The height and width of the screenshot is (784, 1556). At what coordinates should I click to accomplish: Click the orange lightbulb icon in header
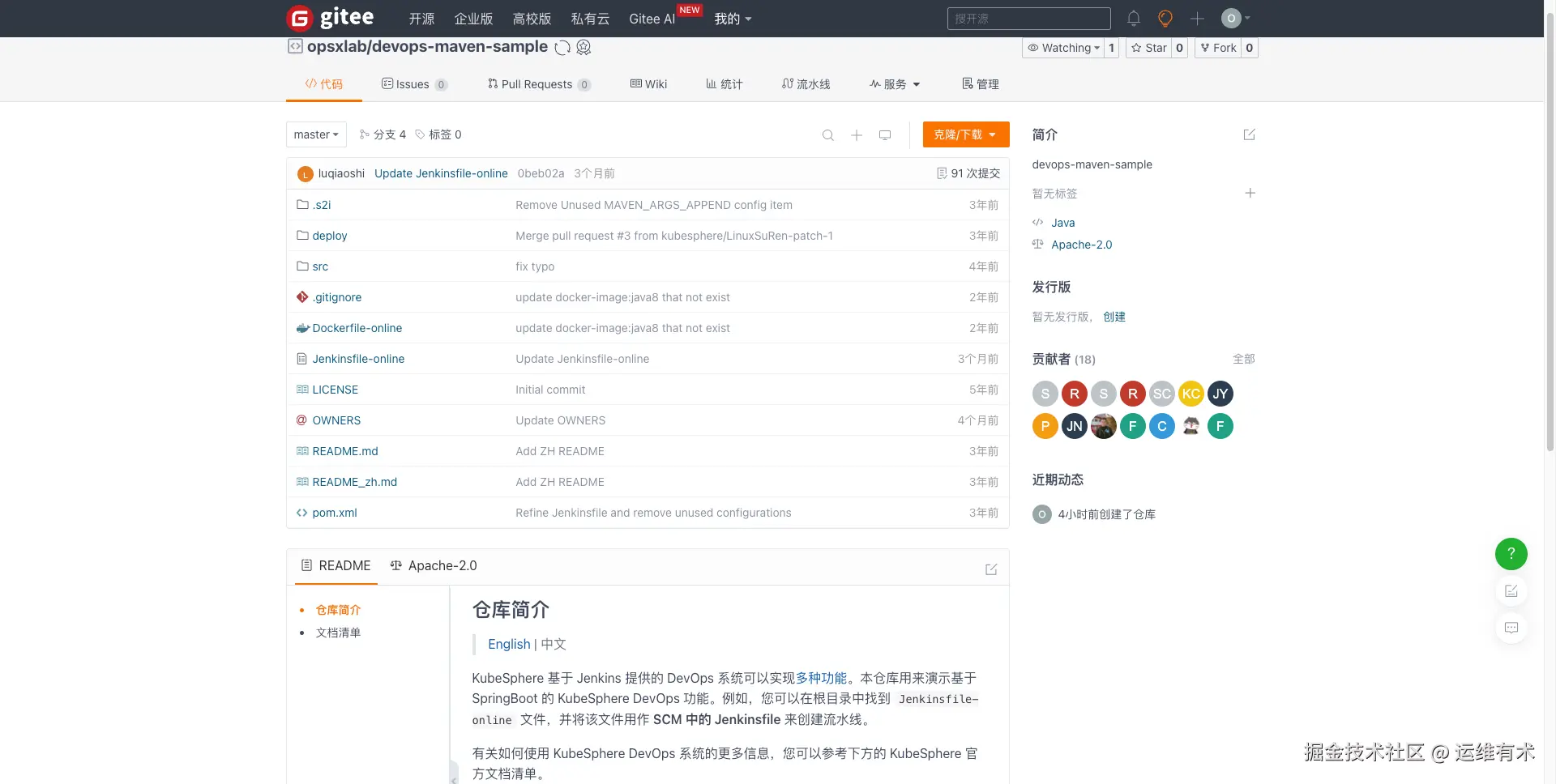click(1165, 18)
